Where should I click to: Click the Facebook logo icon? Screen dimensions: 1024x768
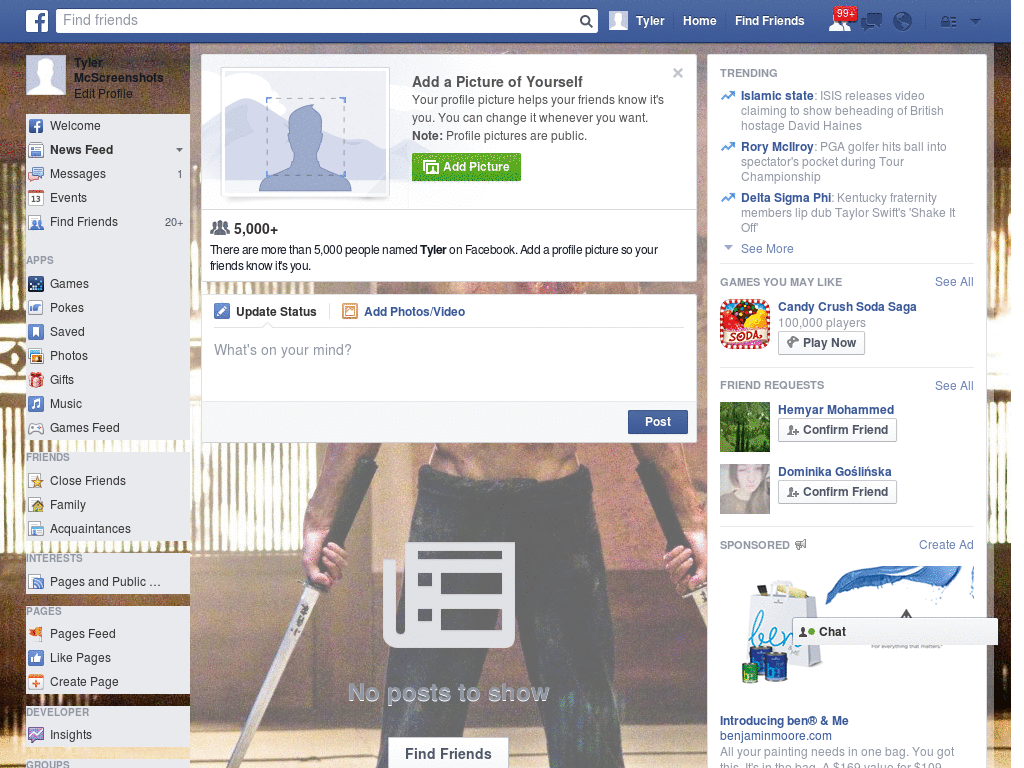[x=37, y=21]
